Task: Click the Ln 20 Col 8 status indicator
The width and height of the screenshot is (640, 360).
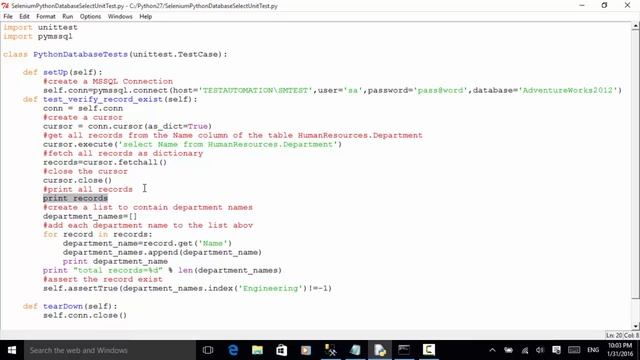Action: coord(622,335)
